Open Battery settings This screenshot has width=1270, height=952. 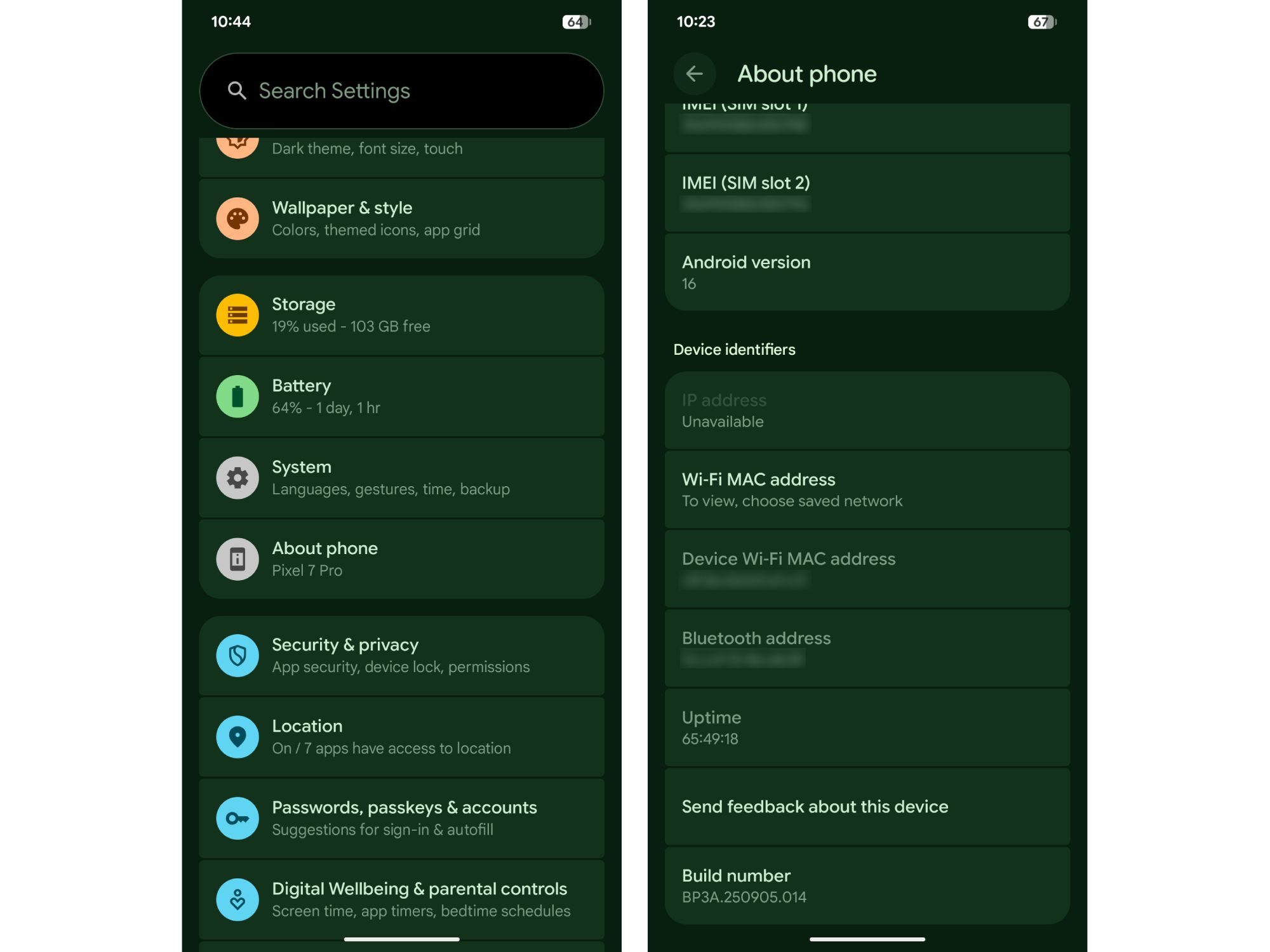(x=401, y=397)
